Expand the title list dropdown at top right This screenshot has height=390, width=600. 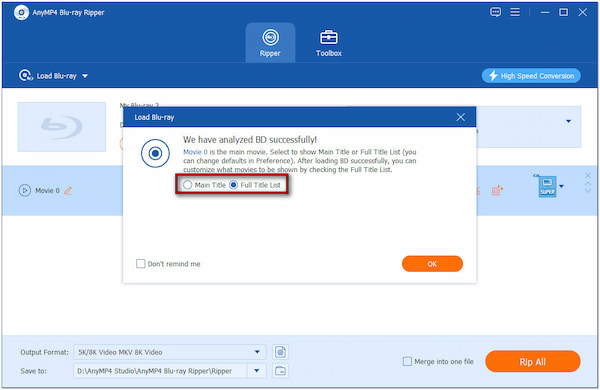[x=569, y=121]
